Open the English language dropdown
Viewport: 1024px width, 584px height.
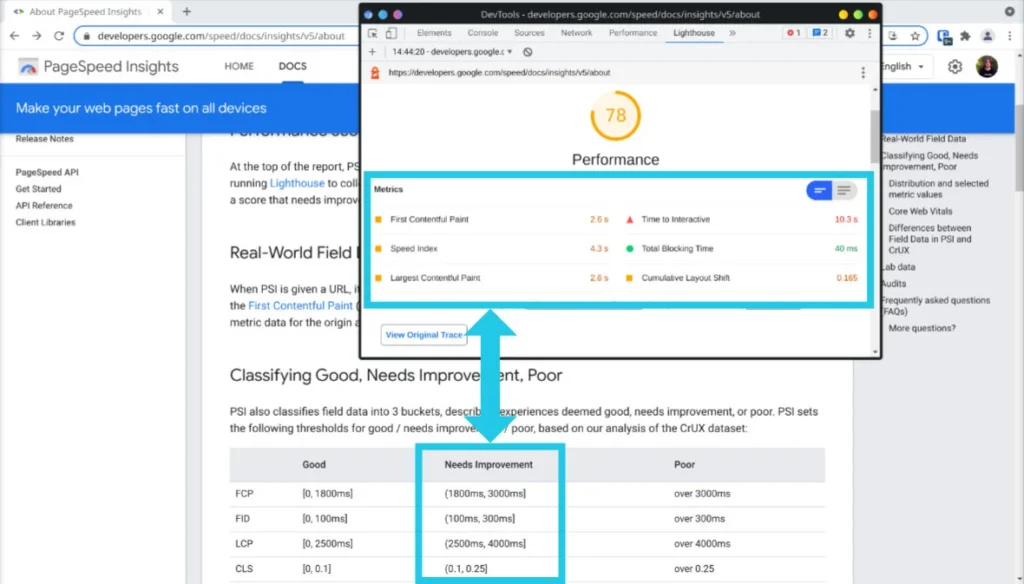(903, 67)
